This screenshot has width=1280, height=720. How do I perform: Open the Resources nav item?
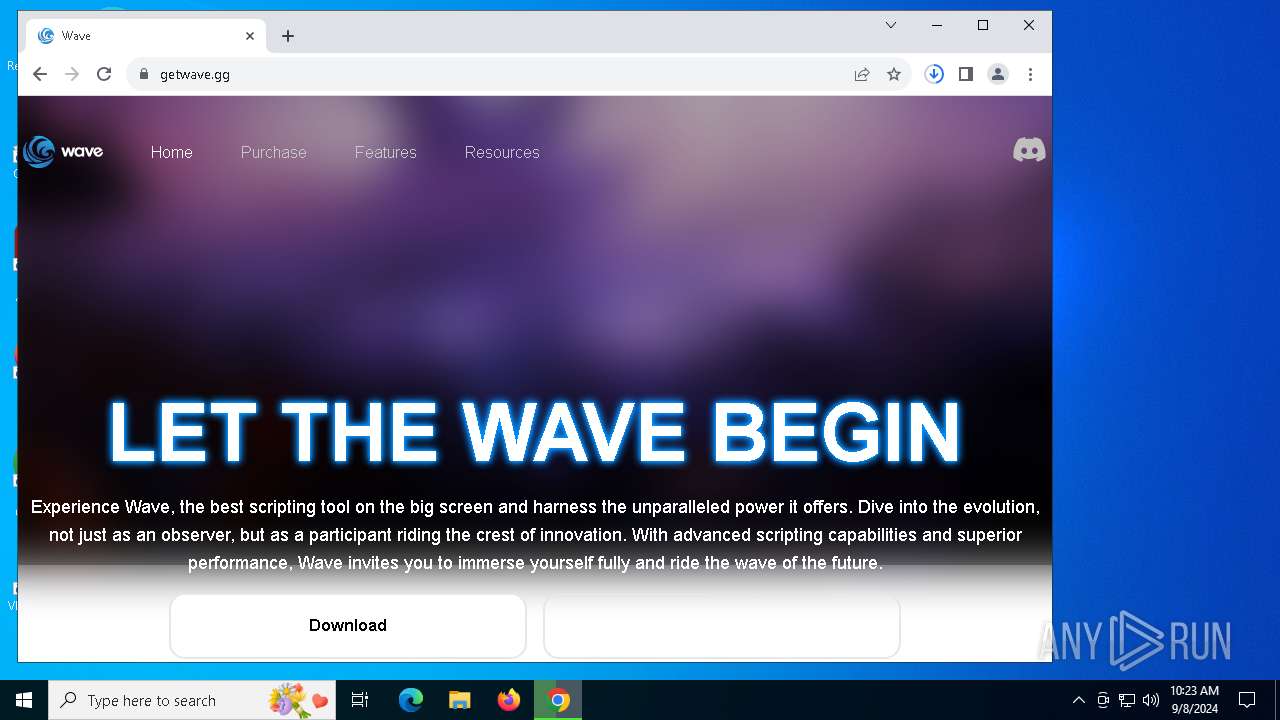click(x=502, y=152)
